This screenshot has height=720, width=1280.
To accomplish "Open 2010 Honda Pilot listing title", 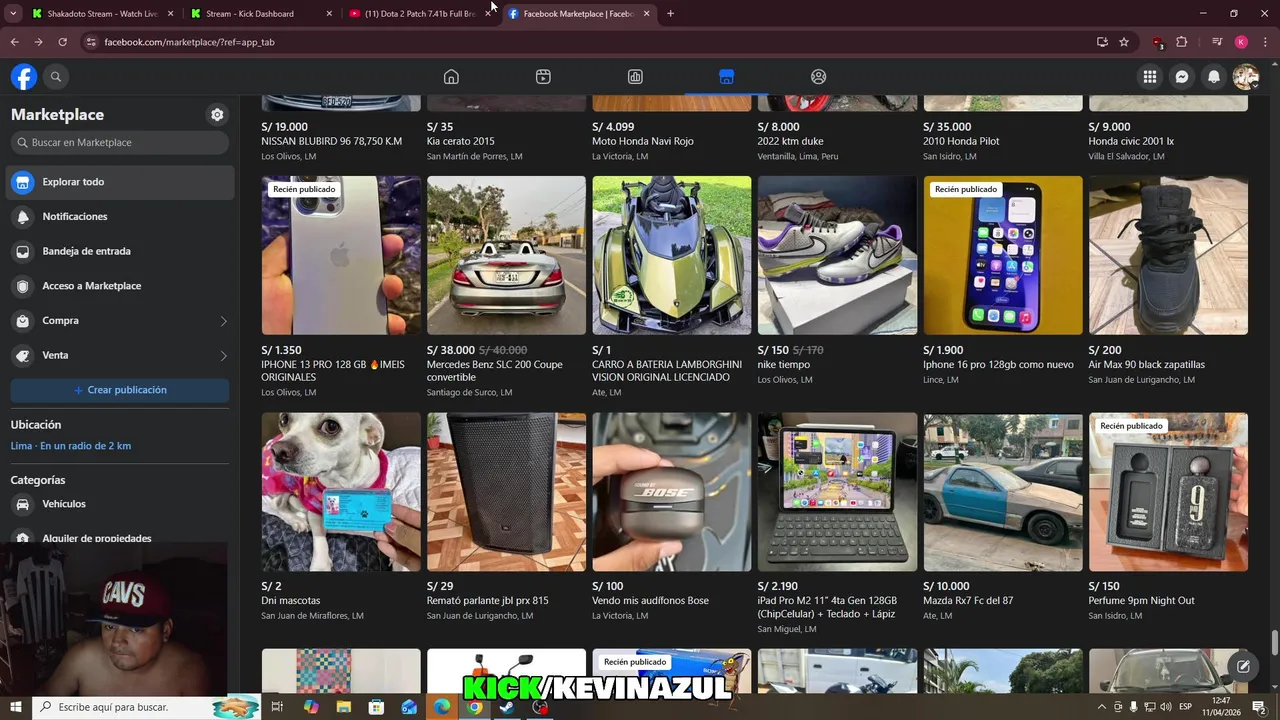I will tap(961, 142).
